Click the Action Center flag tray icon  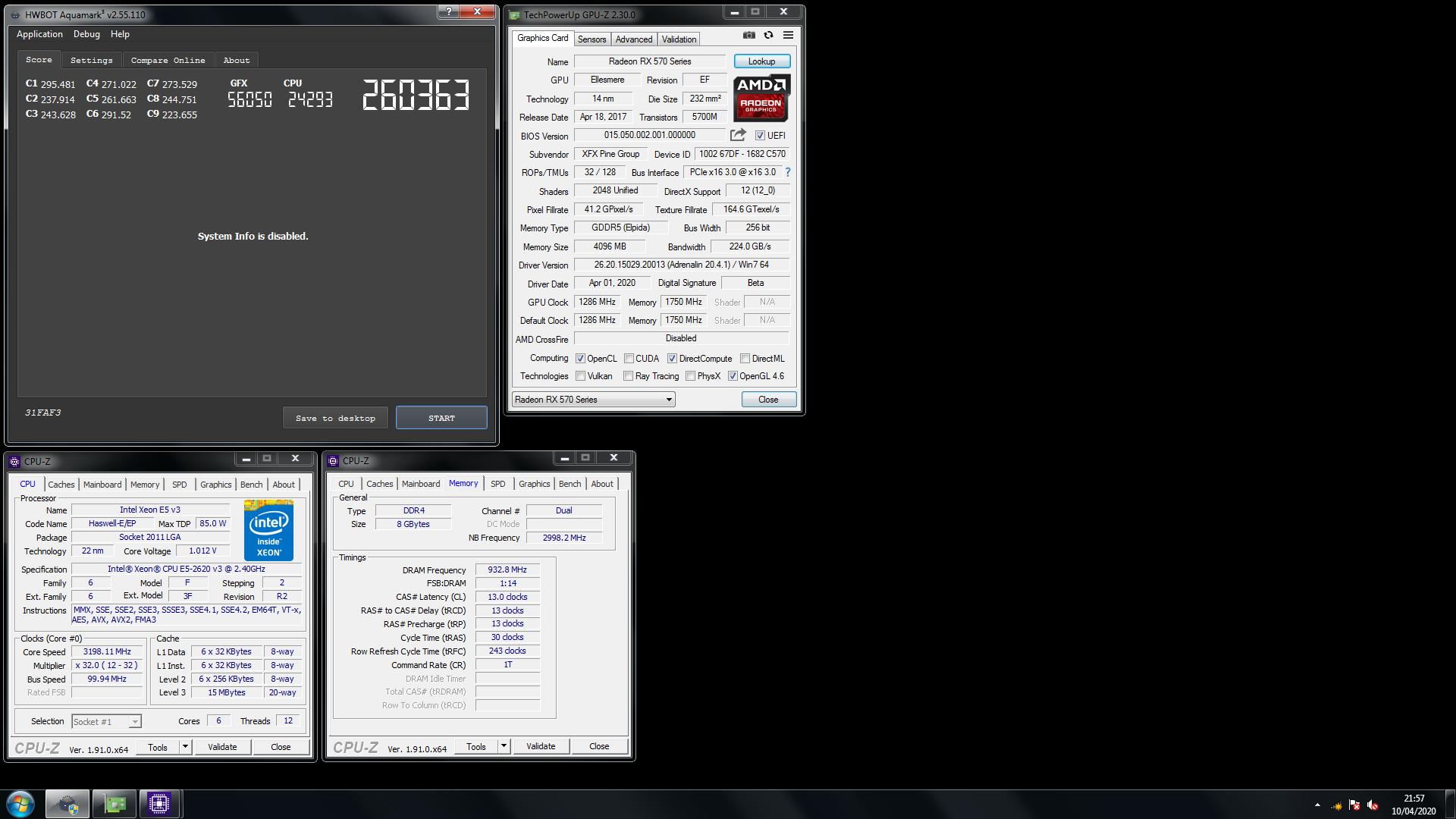(x=1354, y=805)
